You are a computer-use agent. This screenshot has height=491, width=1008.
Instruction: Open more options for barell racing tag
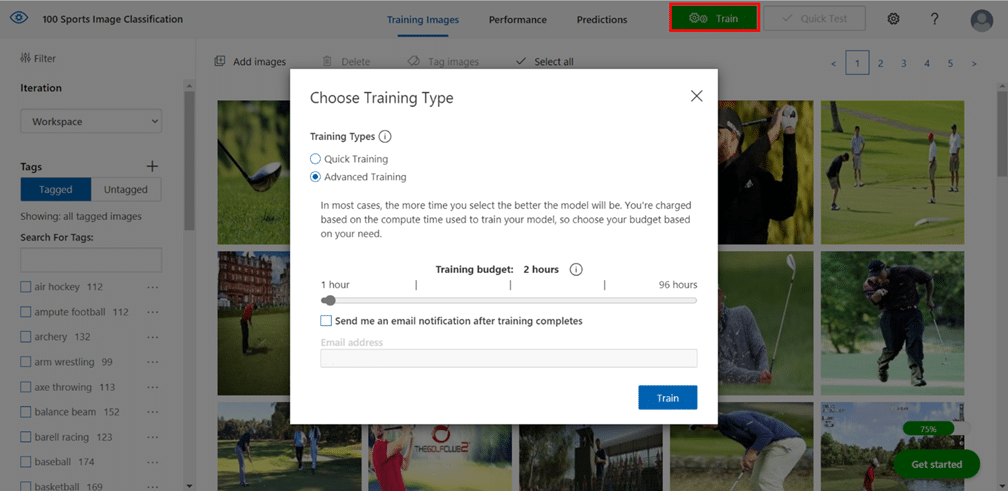click(152, 437)
